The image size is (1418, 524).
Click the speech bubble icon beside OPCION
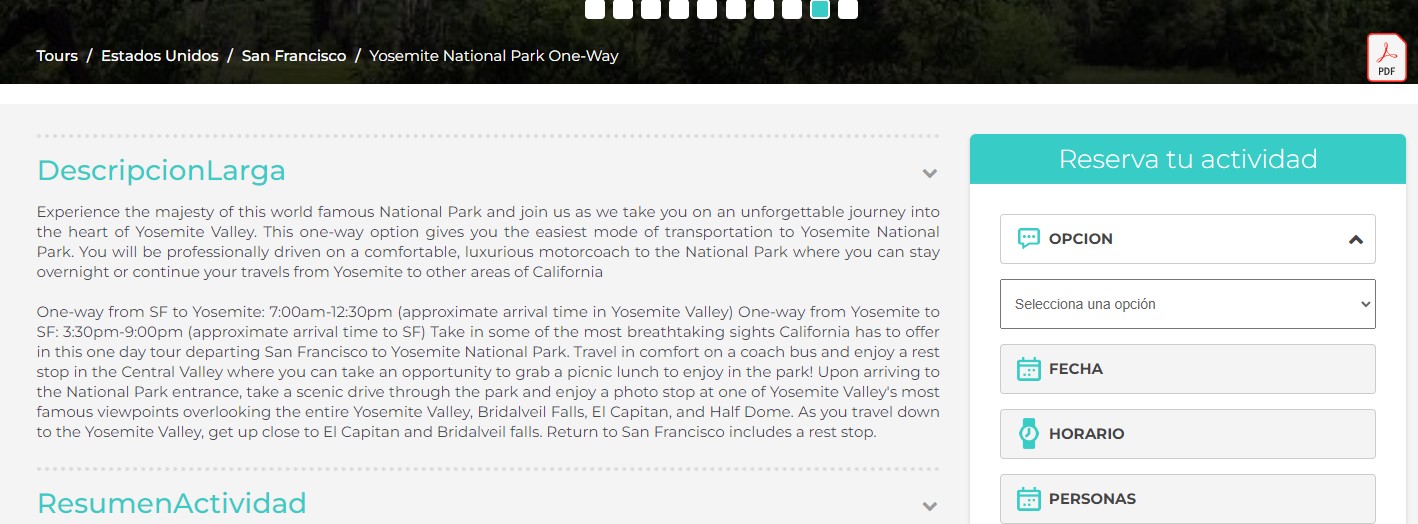point(1028,239)
